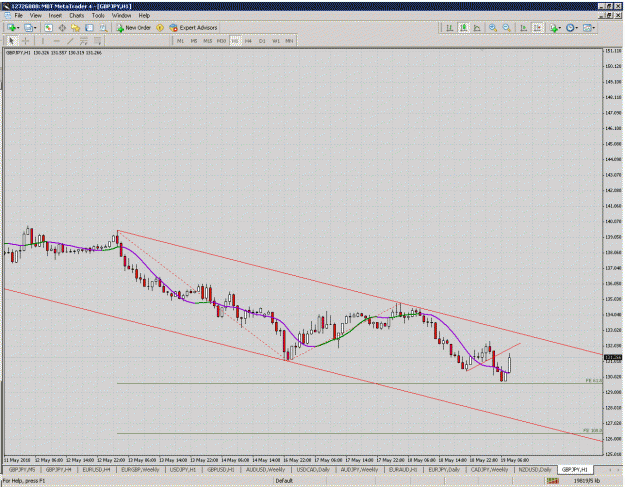The image size is (625, 487).
Task: Switch chart to Bar Chart mode
Action: (450, 28)
